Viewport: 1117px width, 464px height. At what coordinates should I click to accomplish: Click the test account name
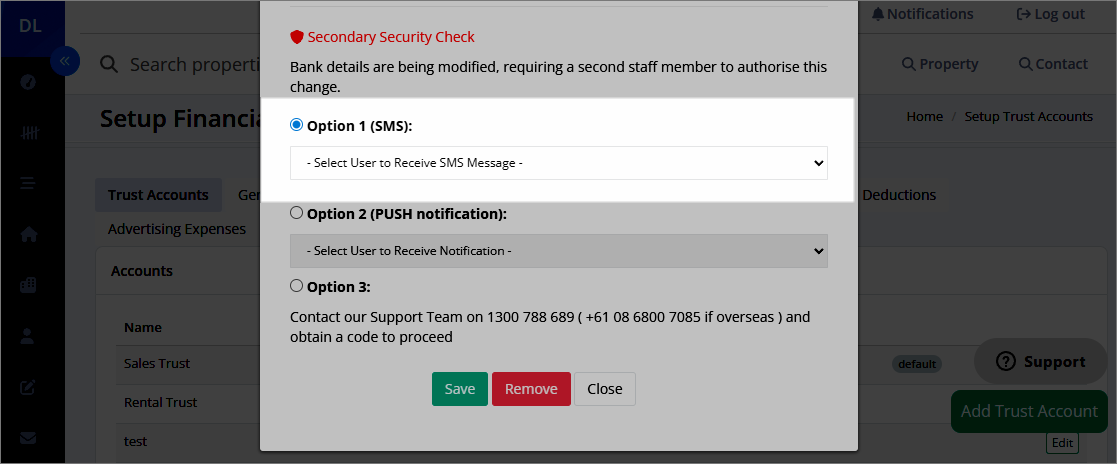[135, 442]
